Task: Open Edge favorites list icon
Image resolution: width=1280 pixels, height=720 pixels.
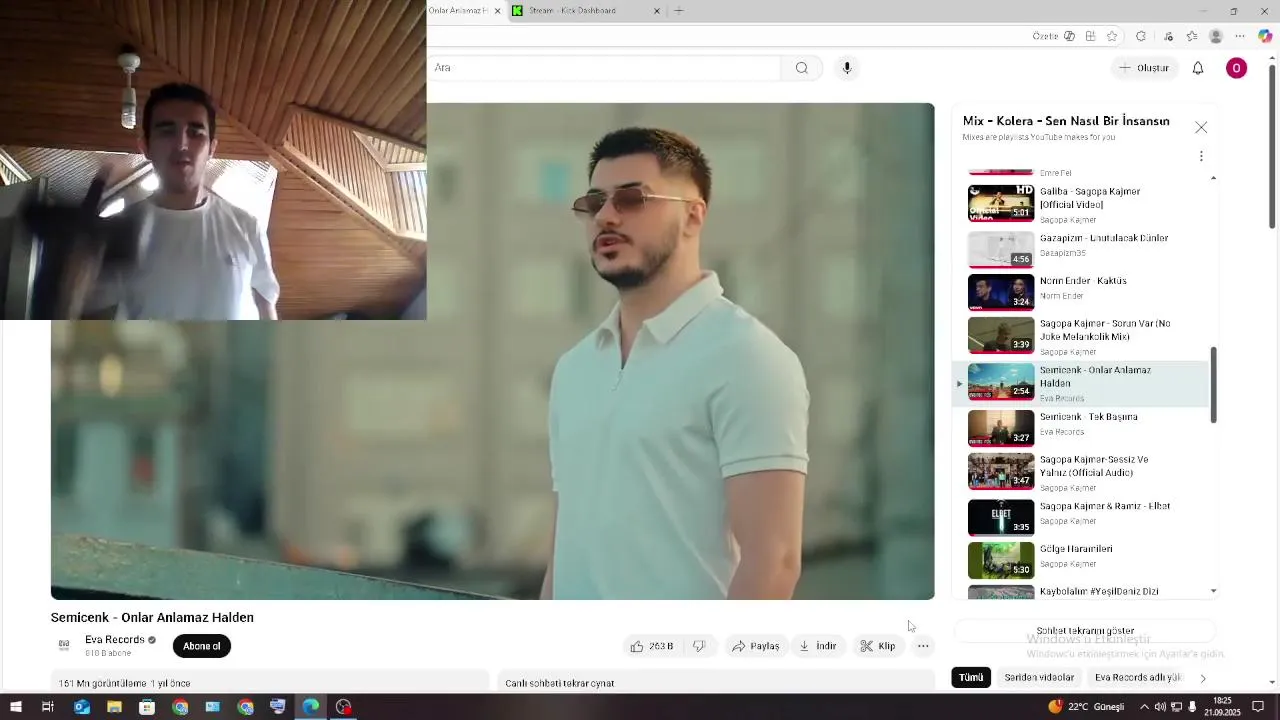Action: [1192, 36]
